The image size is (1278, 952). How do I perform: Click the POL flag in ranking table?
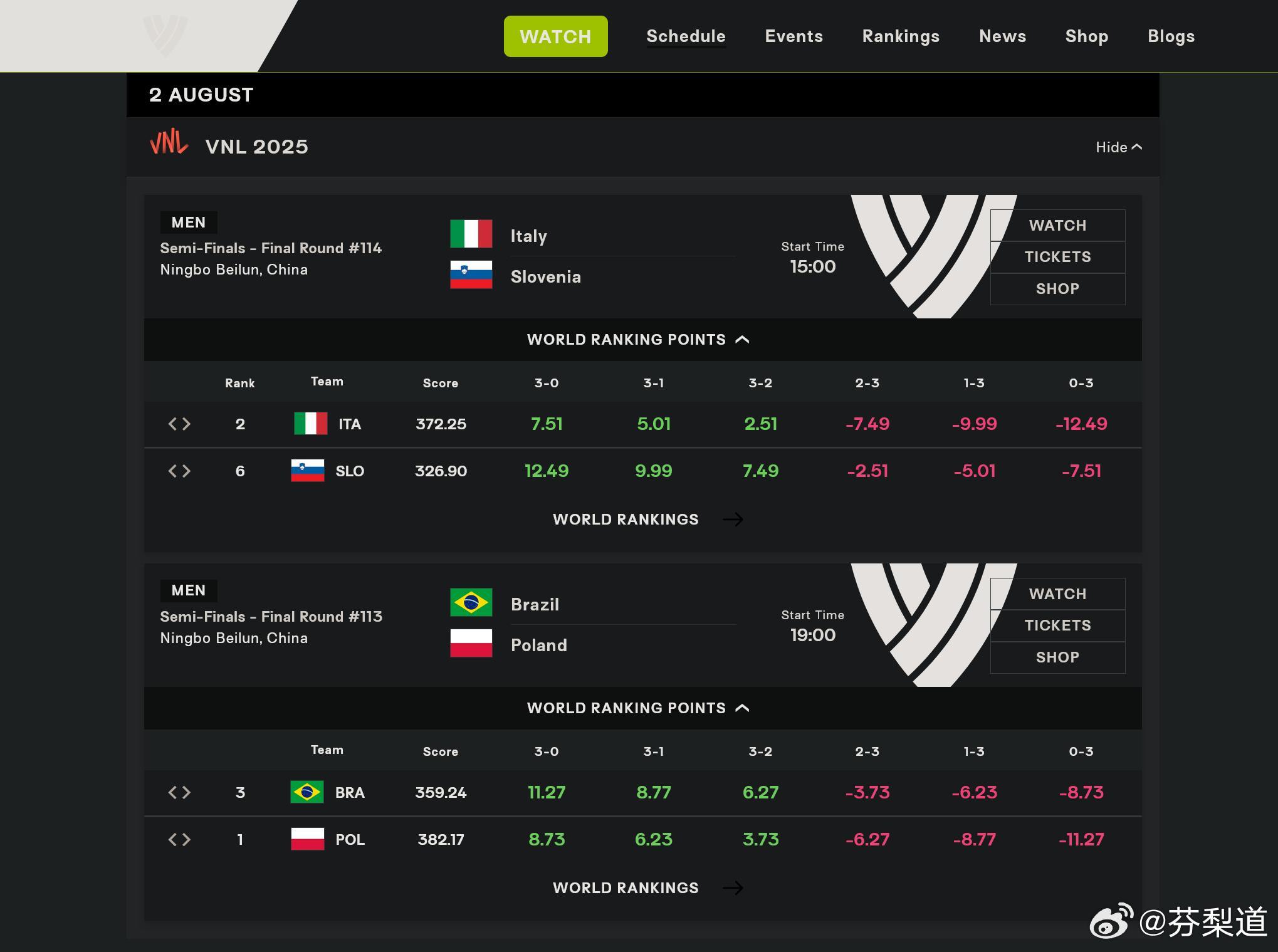coord(308,839)
